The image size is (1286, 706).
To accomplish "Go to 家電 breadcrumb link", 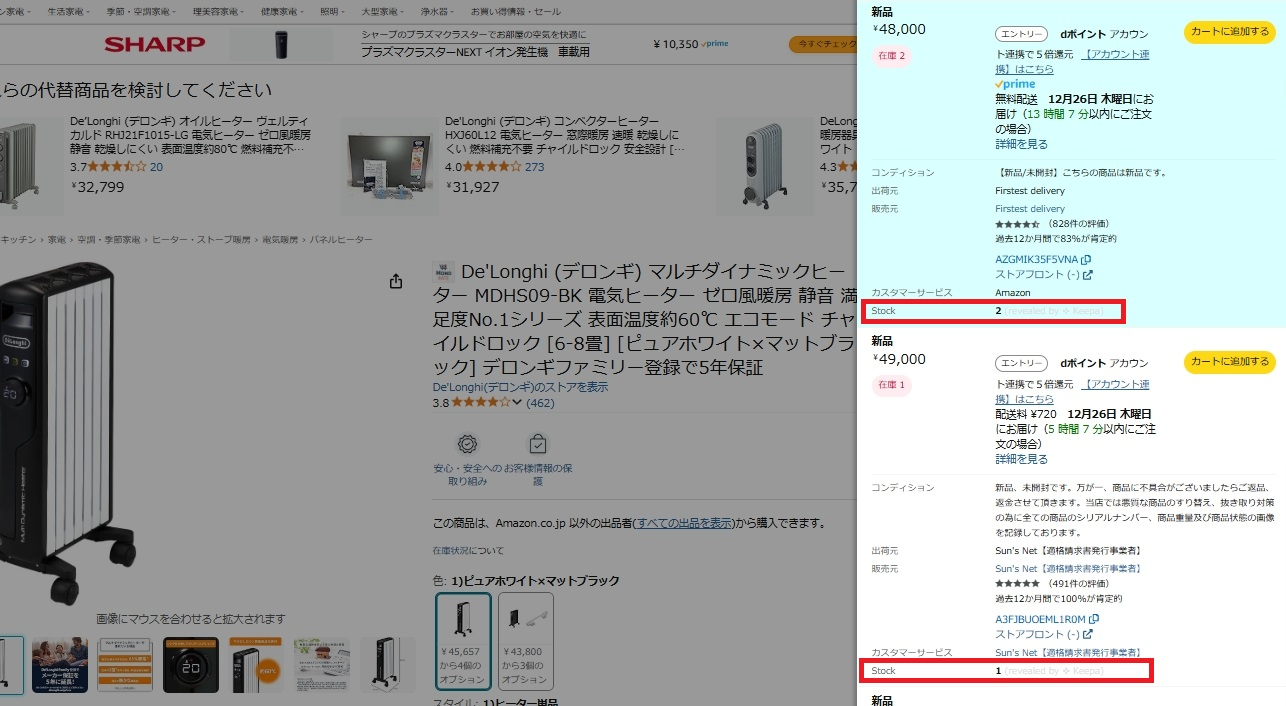I will pyautogui.click(x=57, y=240).
